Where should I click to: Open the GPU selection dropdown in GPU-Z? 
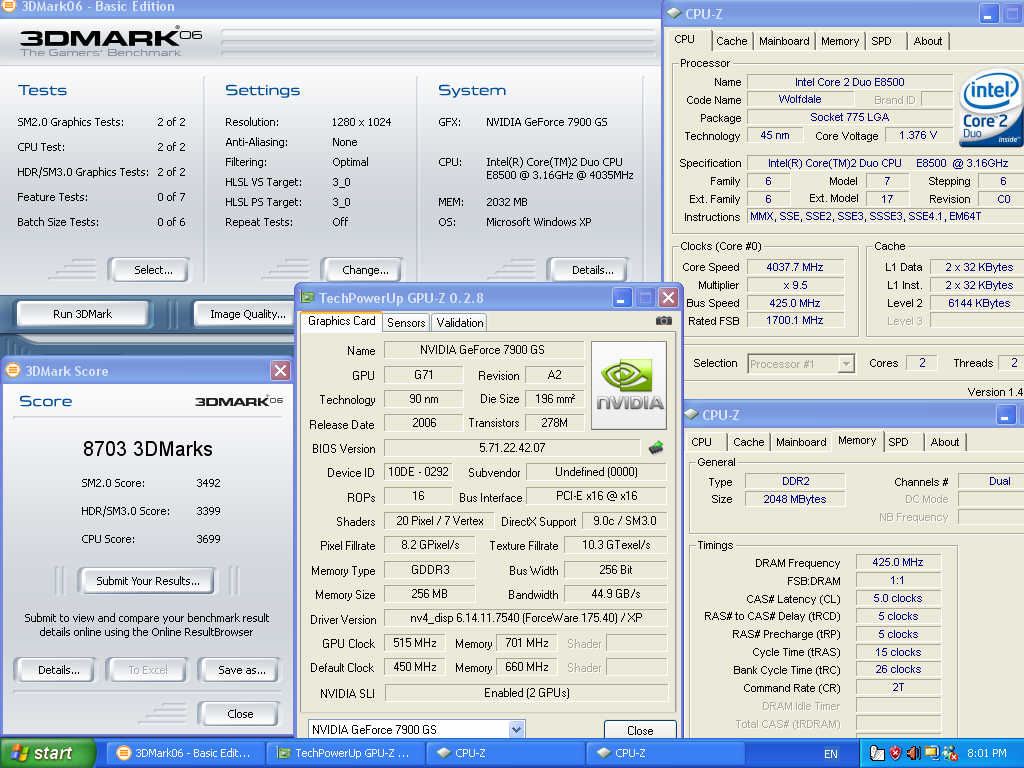pos(516,729)
